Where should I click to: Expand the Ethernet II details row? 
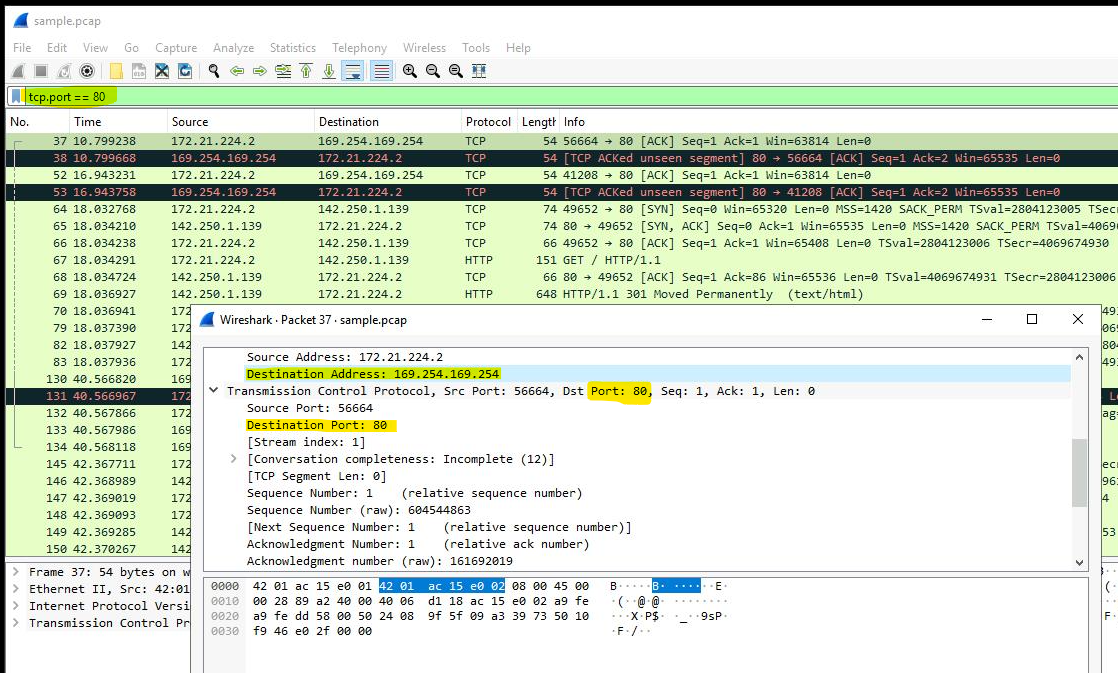tap(15, 589)
